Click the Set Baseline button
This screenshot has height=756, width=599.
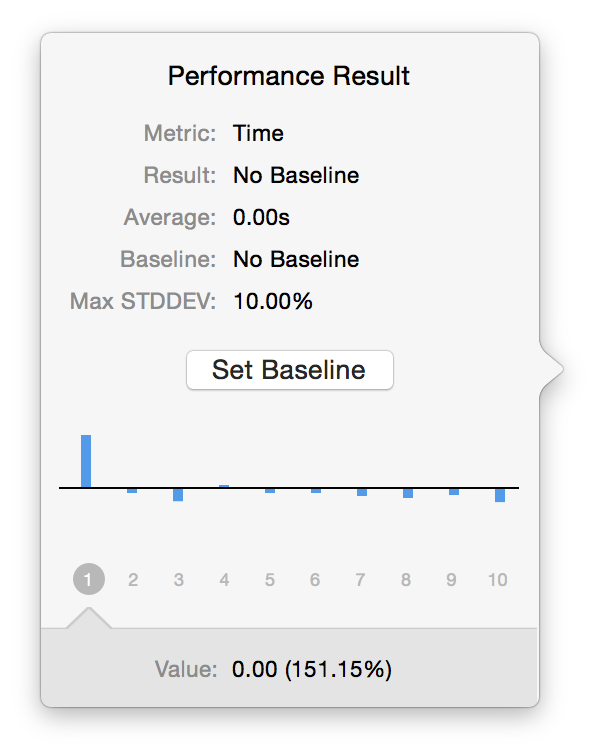pyautogui.click(x=290, y=370)
